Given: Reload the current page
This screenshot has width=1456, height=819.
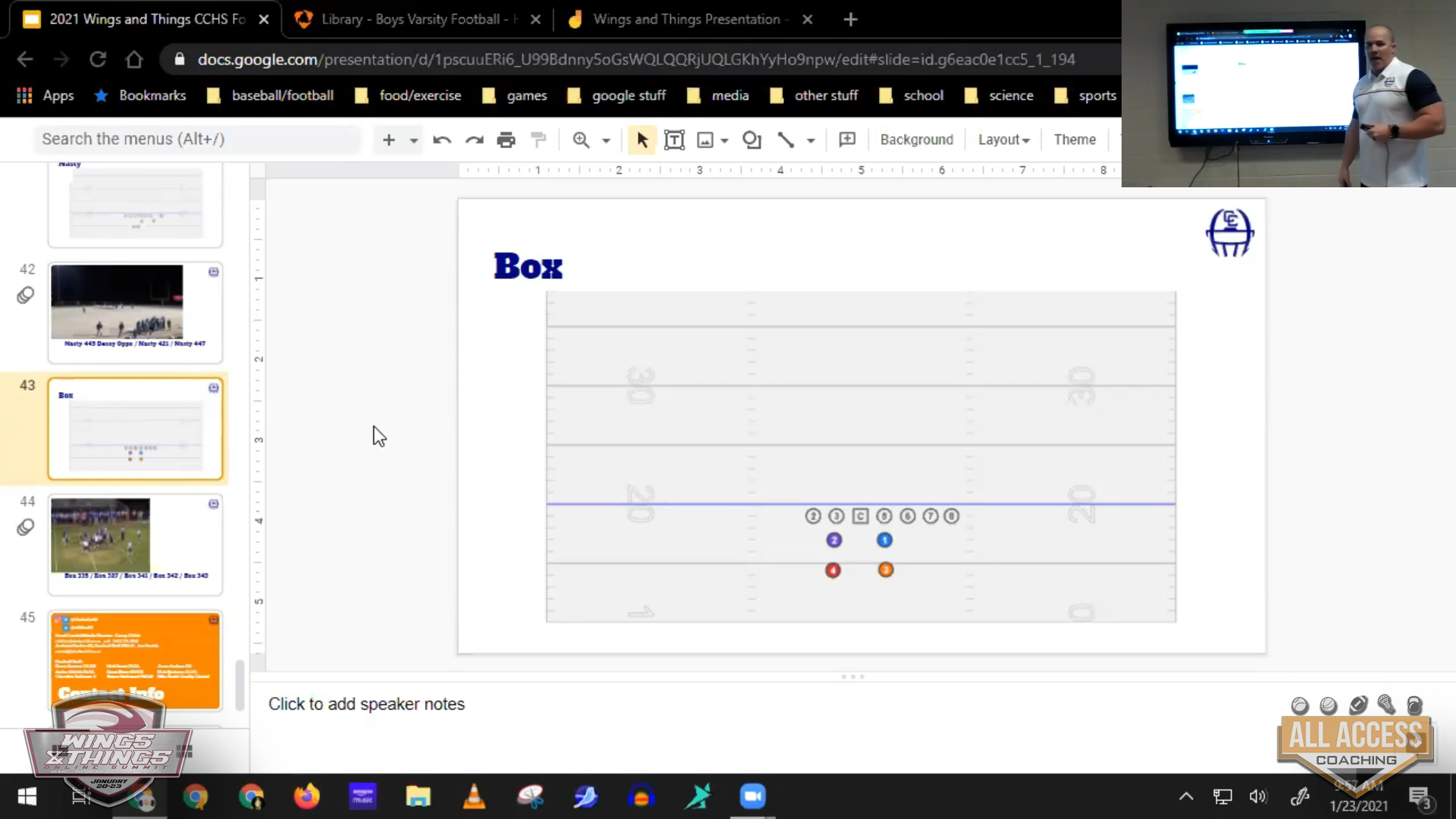Looking at the screenshot, I should (x=98, y=59).
